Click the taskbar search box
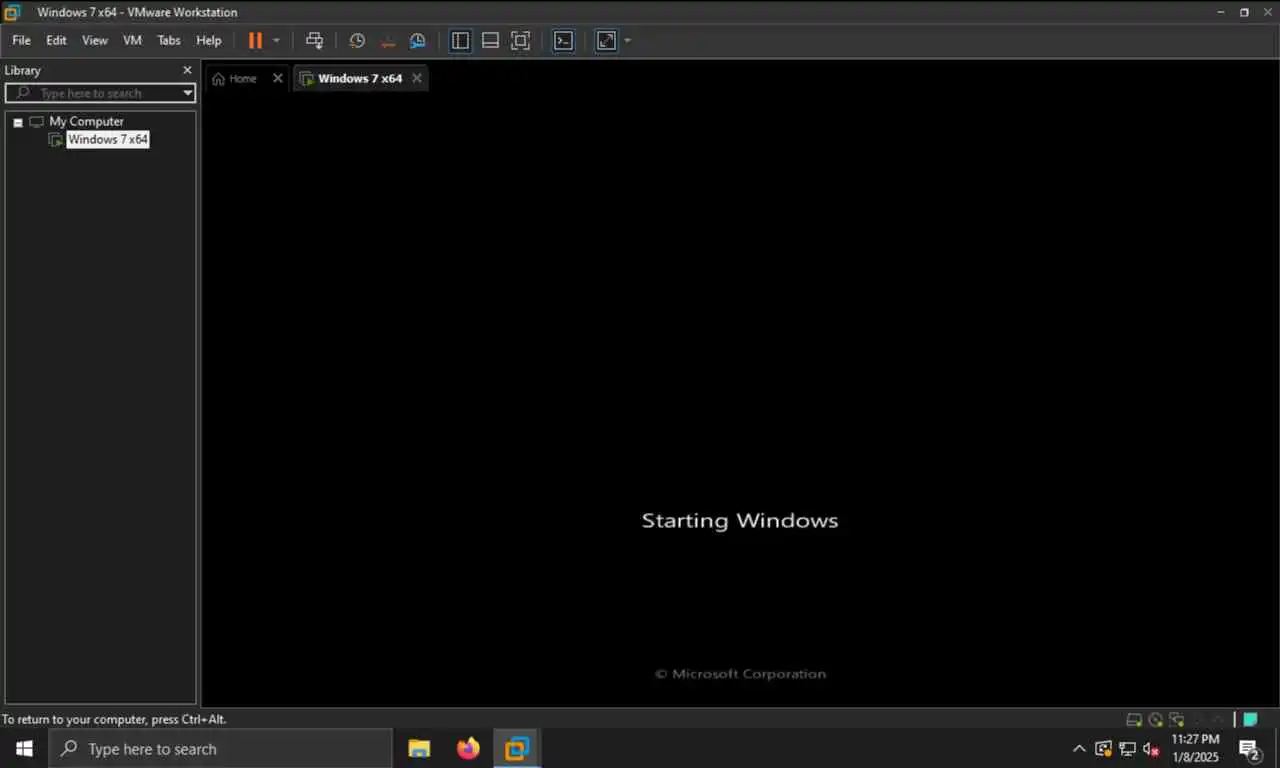Viewport: 1280px width, 768px height. tap(220, 748)
